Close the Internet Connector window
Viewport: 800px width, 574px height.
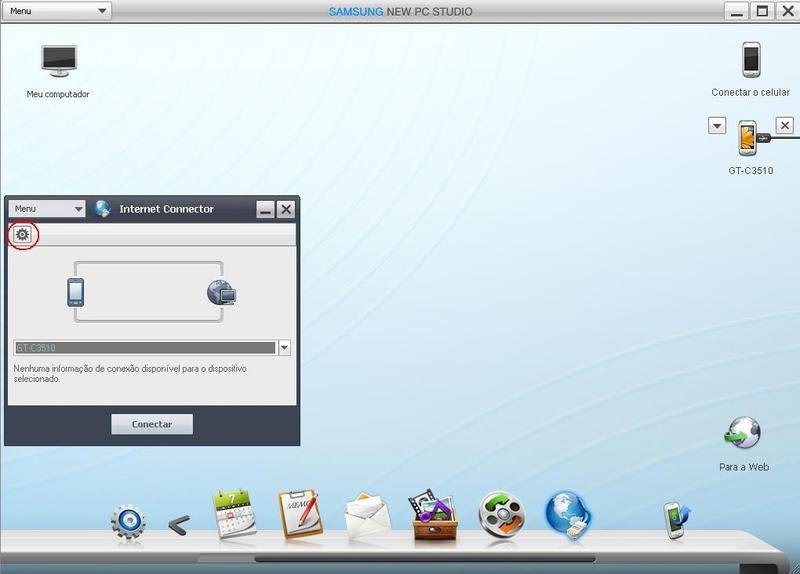[286, 209]
